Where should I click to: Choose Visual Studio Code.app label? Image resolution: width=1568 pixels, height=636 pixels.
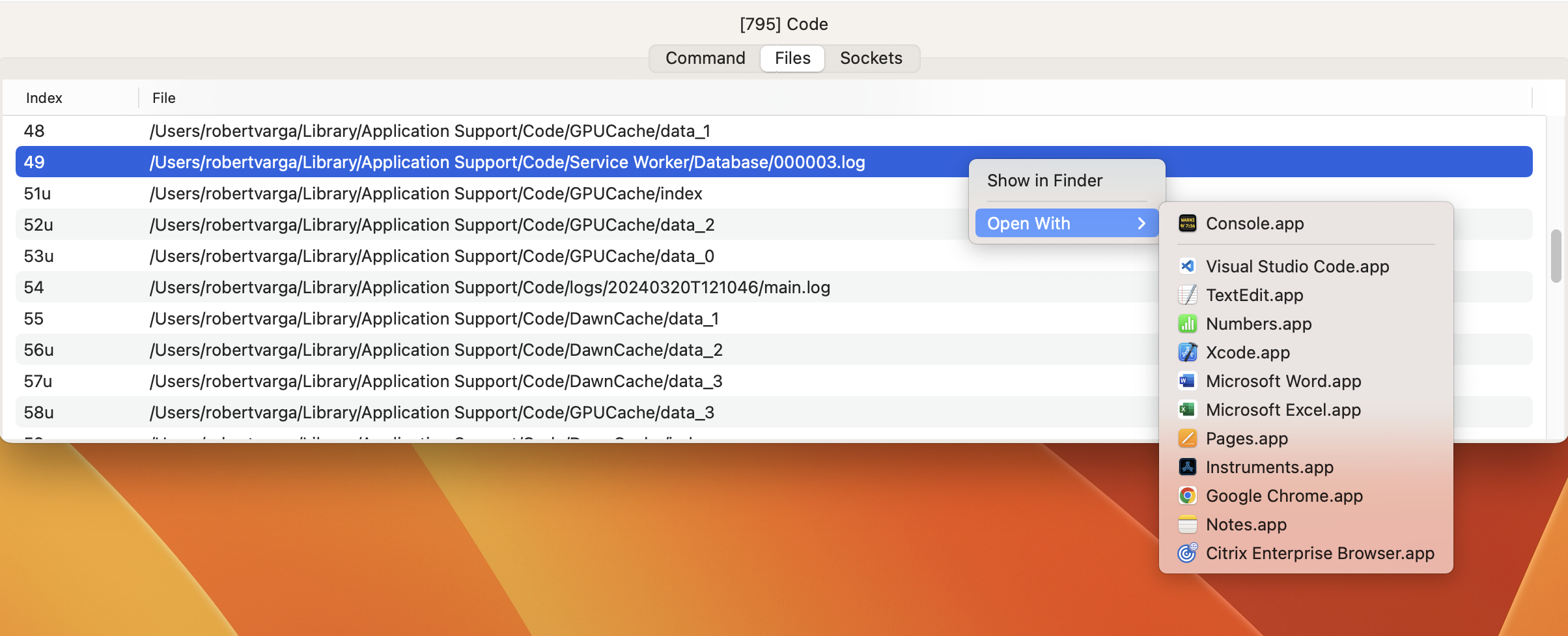pyautogui.click(x=1297, y=266)
